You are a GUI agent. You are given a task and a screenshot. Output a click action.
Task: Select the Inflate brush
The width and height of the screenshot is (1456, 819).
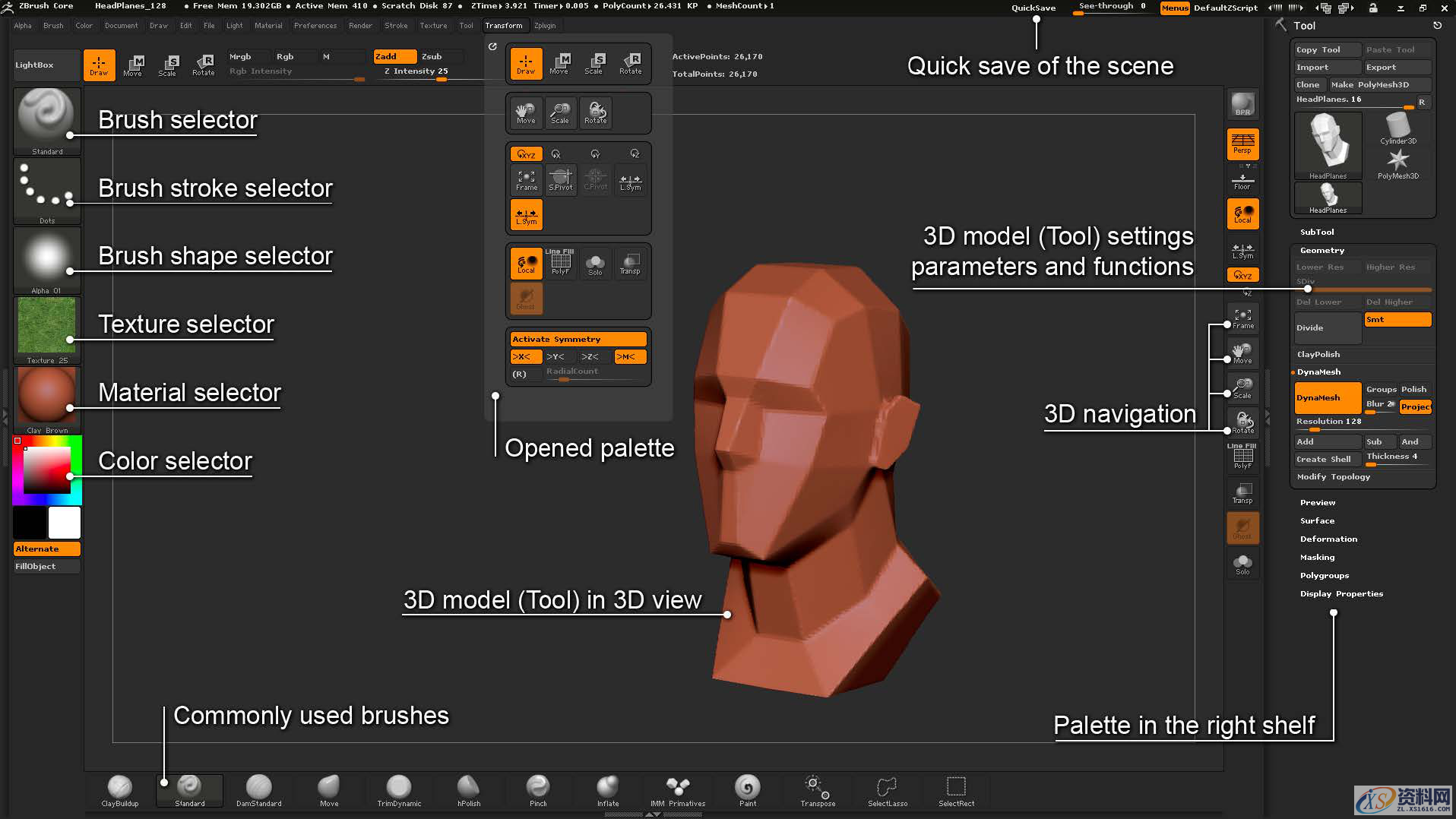pyautogui.click(x=607, y=790)
